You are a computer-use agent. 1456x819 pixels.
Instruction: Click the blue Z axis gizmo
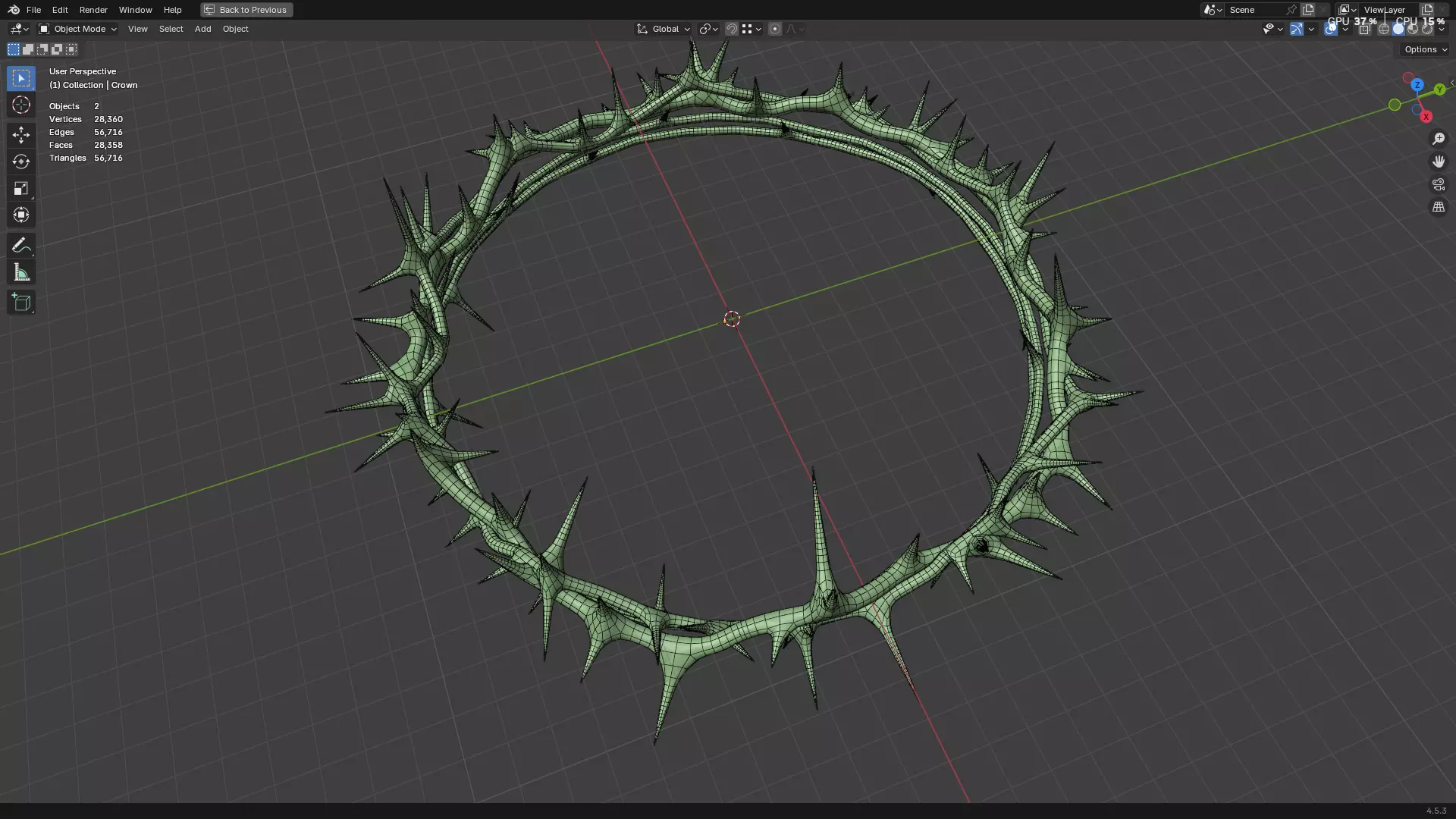pos(1417,85)
